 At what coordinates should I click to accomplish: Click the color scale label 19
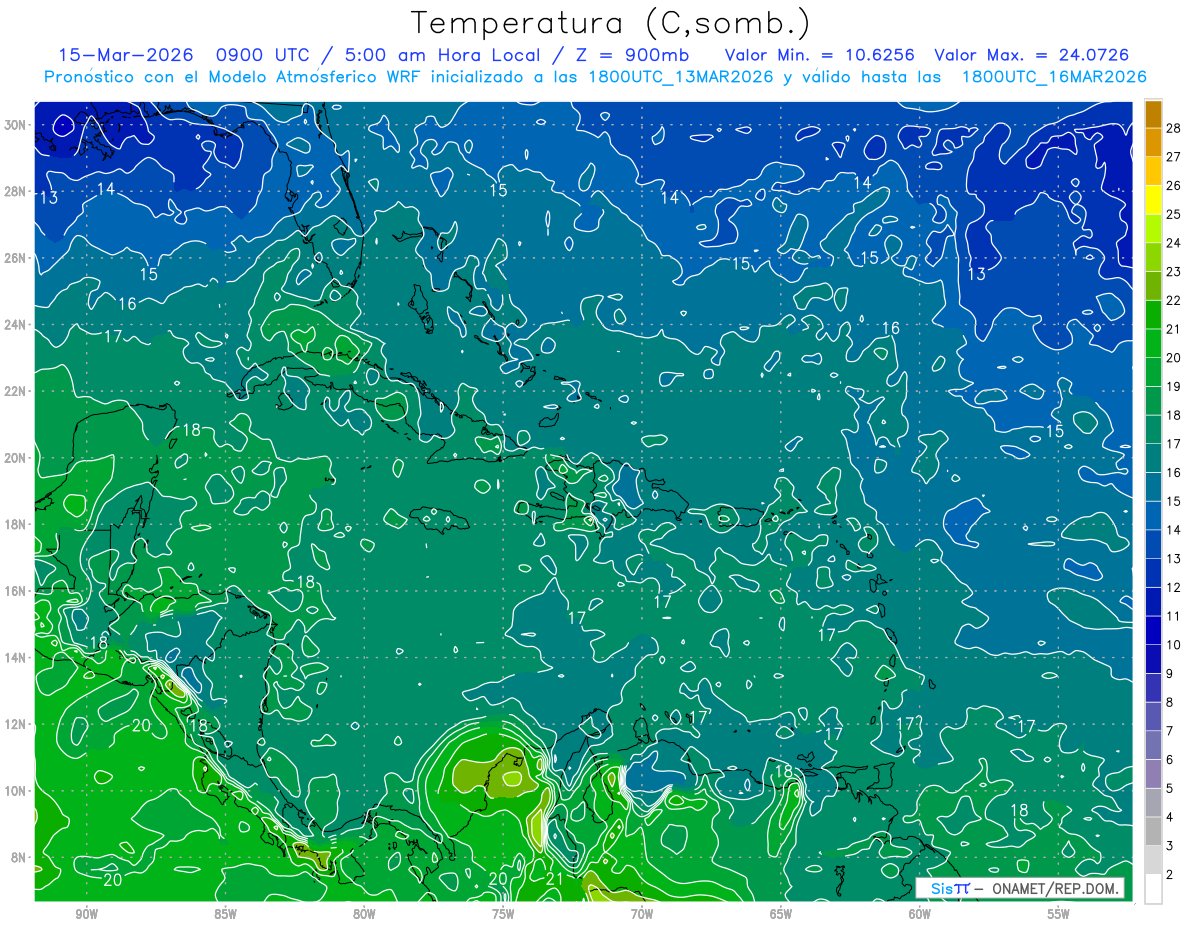pos(1174,387)
